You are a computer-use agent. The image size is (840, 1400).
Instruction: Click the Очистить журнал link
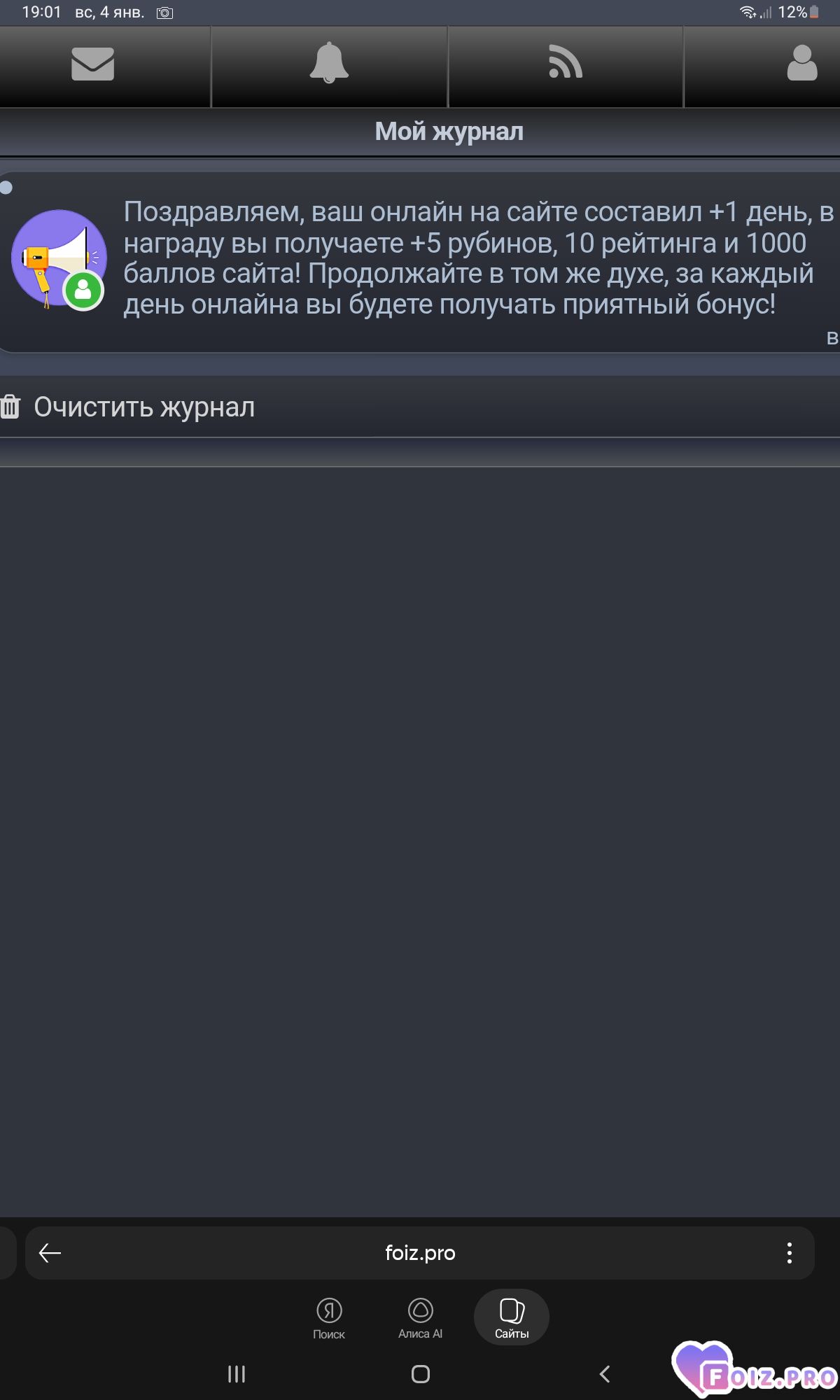coord(144,407)
